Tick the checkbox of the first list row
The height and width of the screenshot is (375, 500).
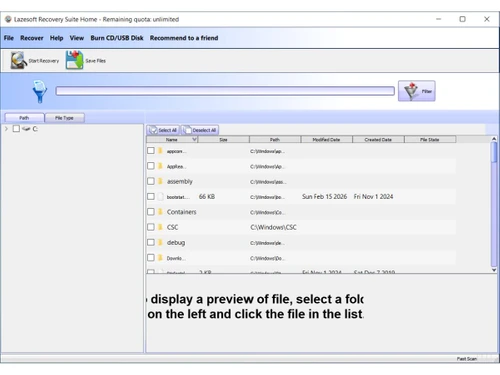click(x=151, y=151)
